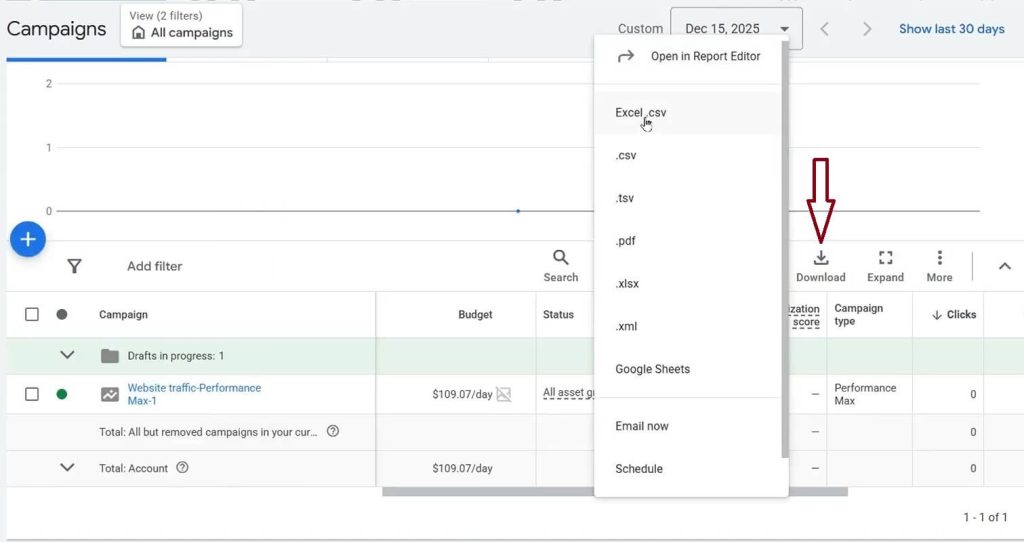Click the All asset status text
Image resolution: width=1024 pixels, height=542 pixels.
568,393
